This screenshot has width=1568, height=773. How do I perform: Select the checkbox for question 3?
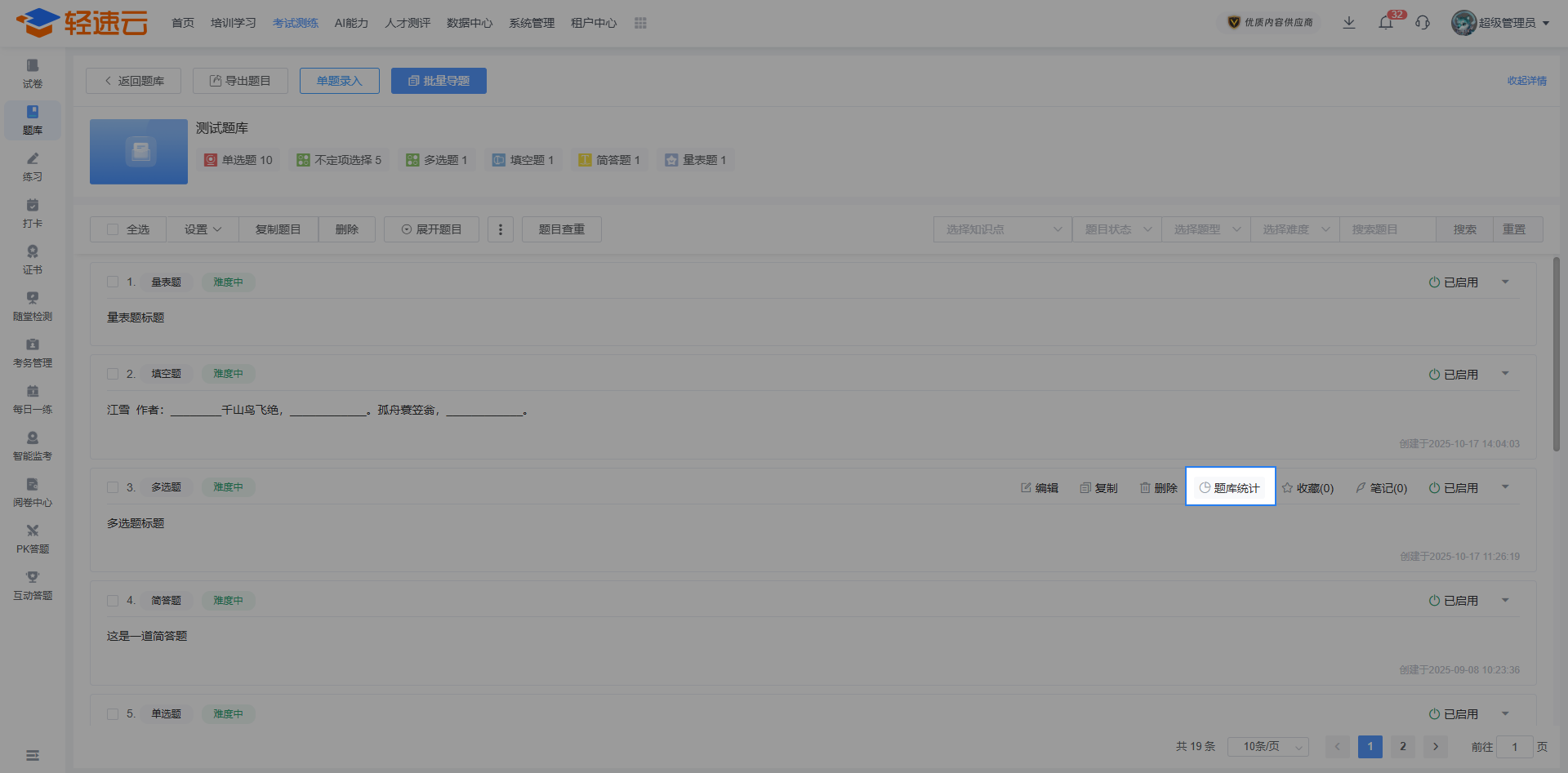(x=113, y=487)
